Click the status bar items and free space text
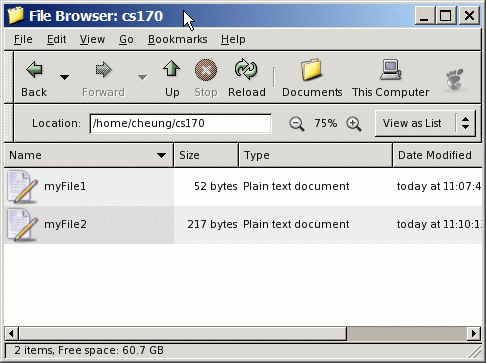This screenshot has width=486, height=363. point(89,350)
